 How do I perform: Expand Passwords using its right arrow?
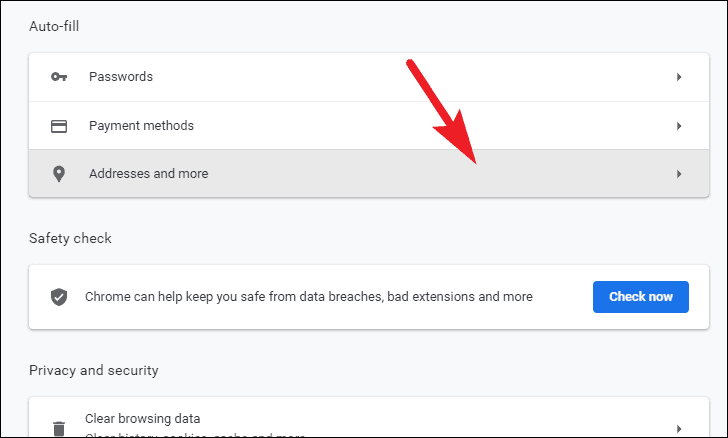click(x=679, y=77)
